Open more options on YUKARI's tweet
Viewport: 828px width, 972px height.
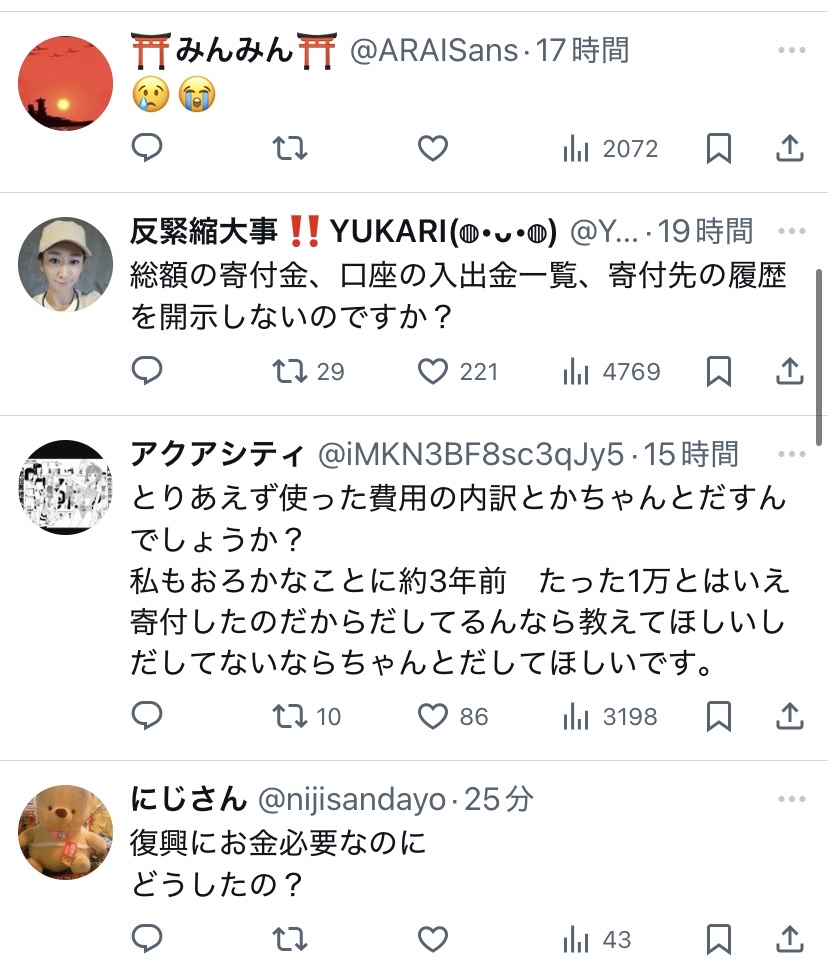[x=791, y=231]
